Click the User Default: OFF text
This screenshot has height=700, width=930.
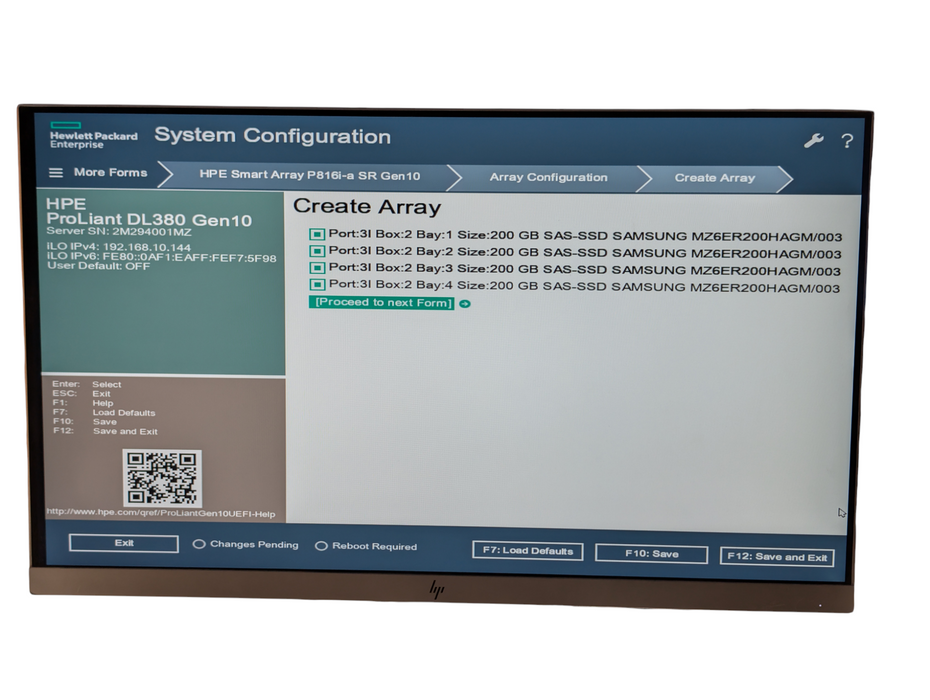(98, 266)
